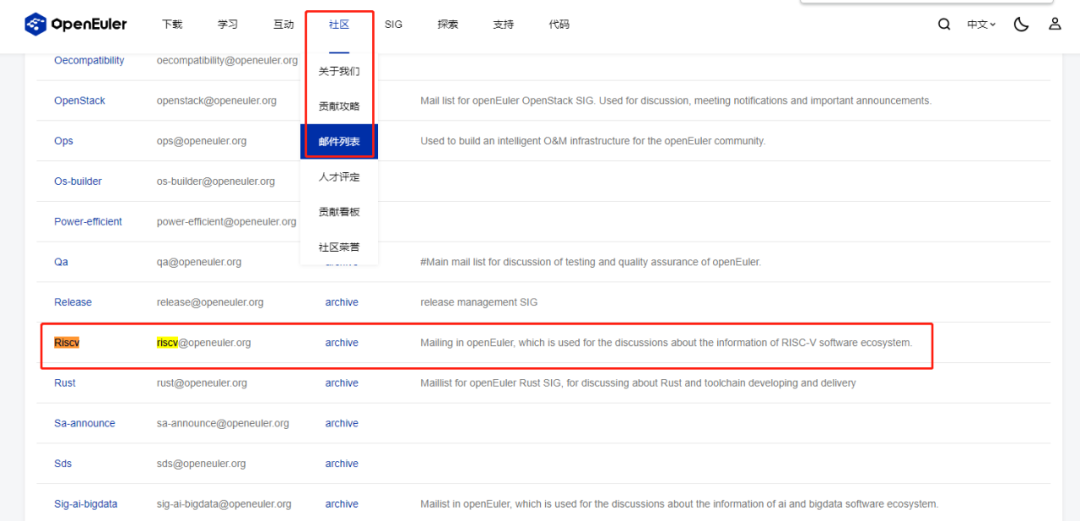The image size is (1080, 521).
Task: Open the 社区 navigation menu
Action: click(339, 24)
